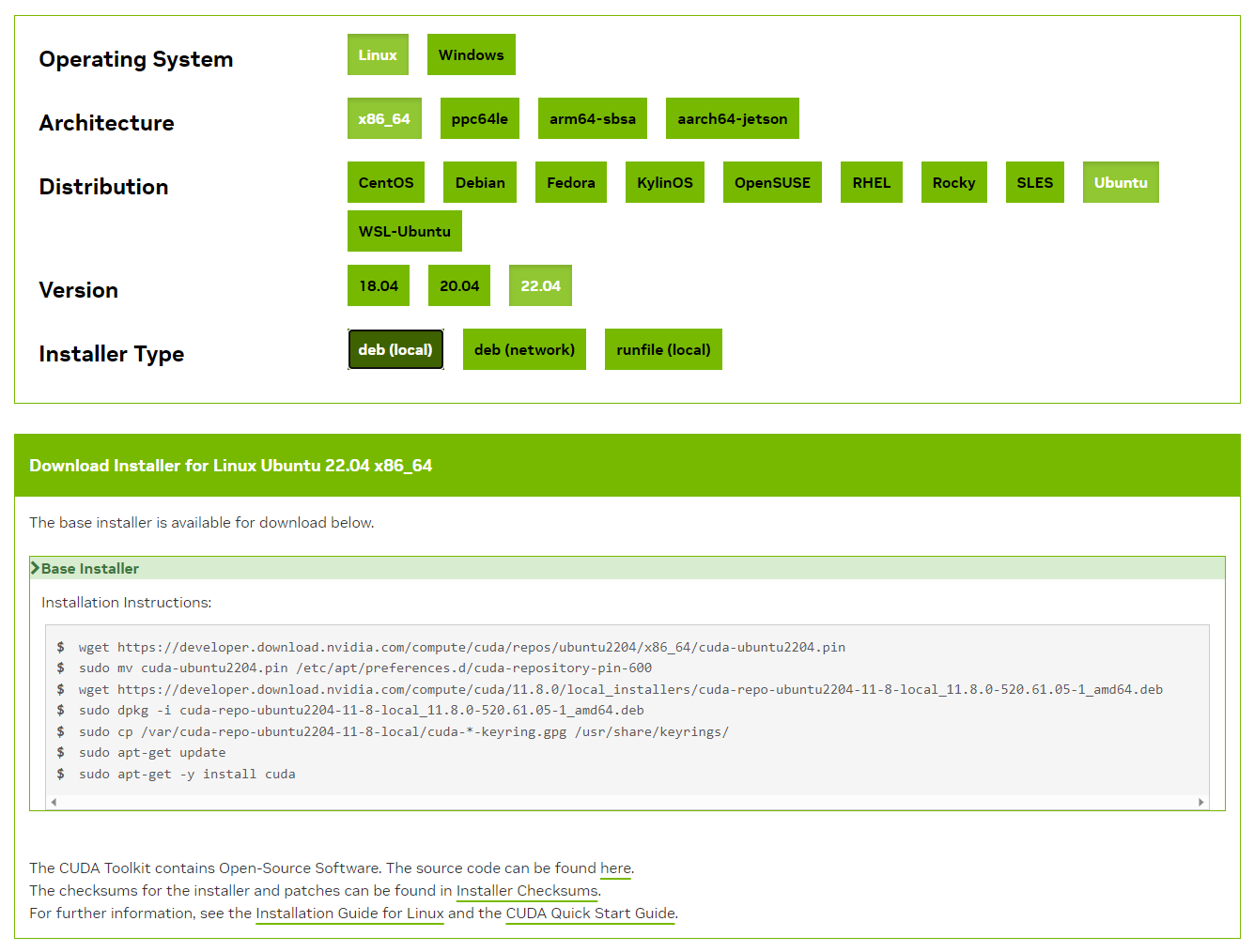Image resolution: width=1254 pixels, height=952 pixels.
Task: Choose deb (local) installer type
Action: click(x=395, y=349)
